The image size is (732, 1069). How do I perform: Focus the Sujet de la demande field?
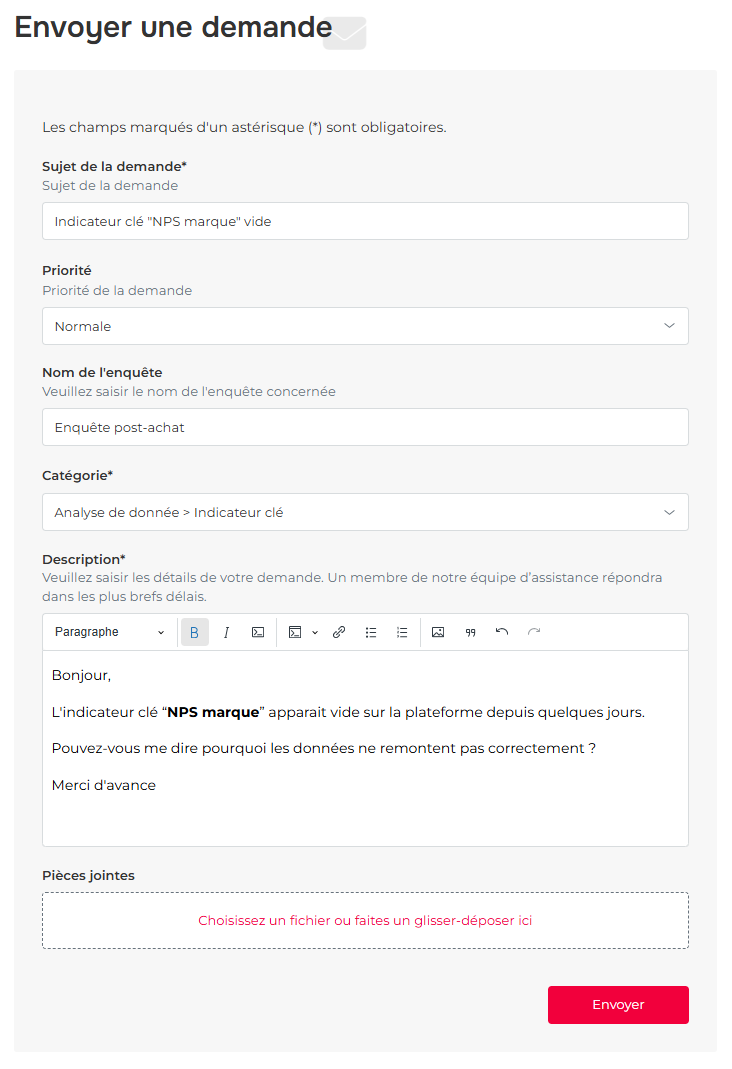365,221
